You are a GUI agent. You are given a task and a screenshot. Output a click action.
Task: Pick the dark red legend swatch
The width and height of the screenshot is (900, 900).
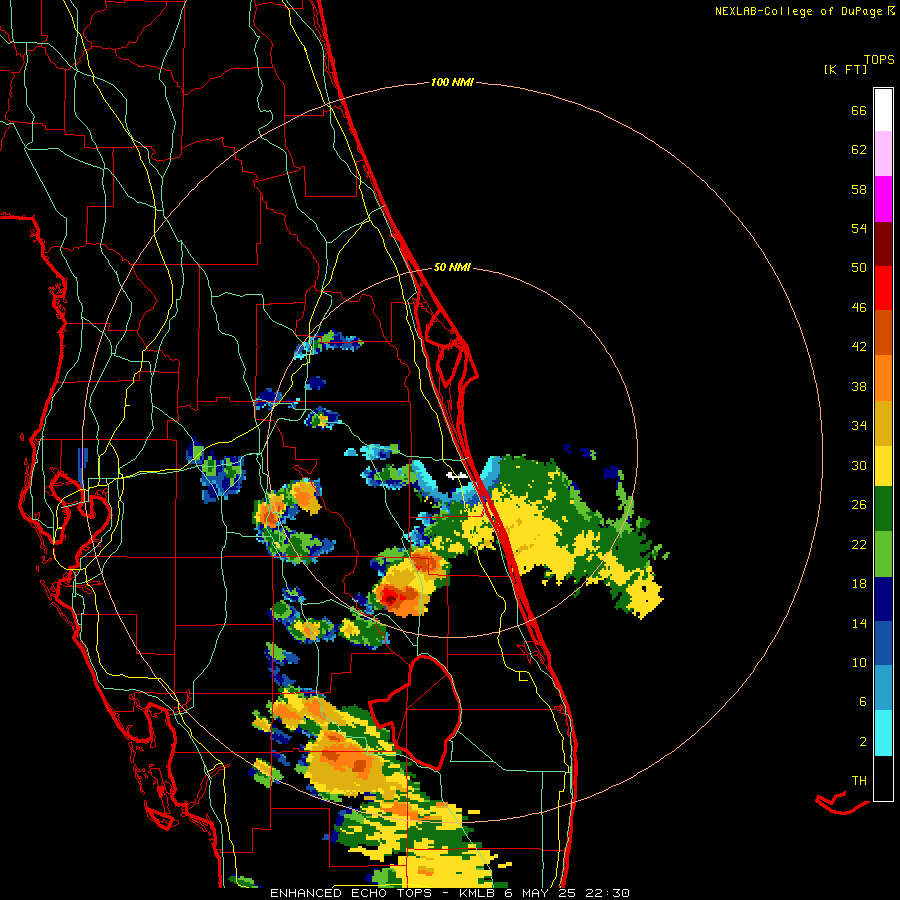pos(883,244)
